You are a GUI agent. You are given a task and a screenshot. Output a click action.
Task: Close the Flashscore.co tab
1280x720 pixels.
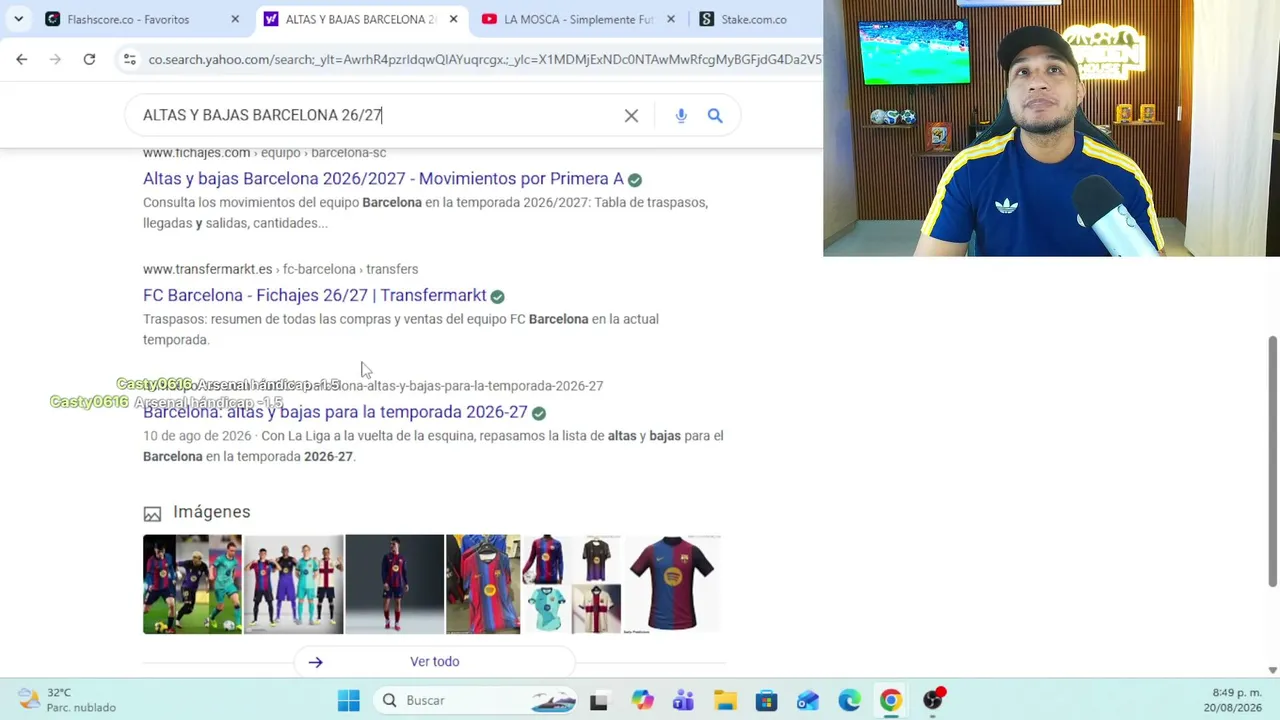click(x=235, y=19)
